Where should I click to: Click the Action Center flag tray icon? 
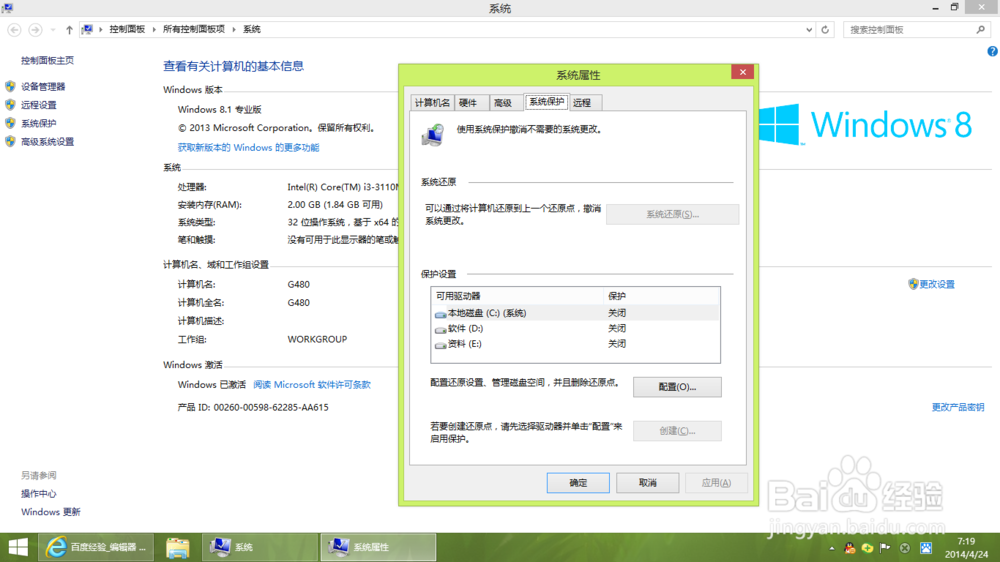885,548
